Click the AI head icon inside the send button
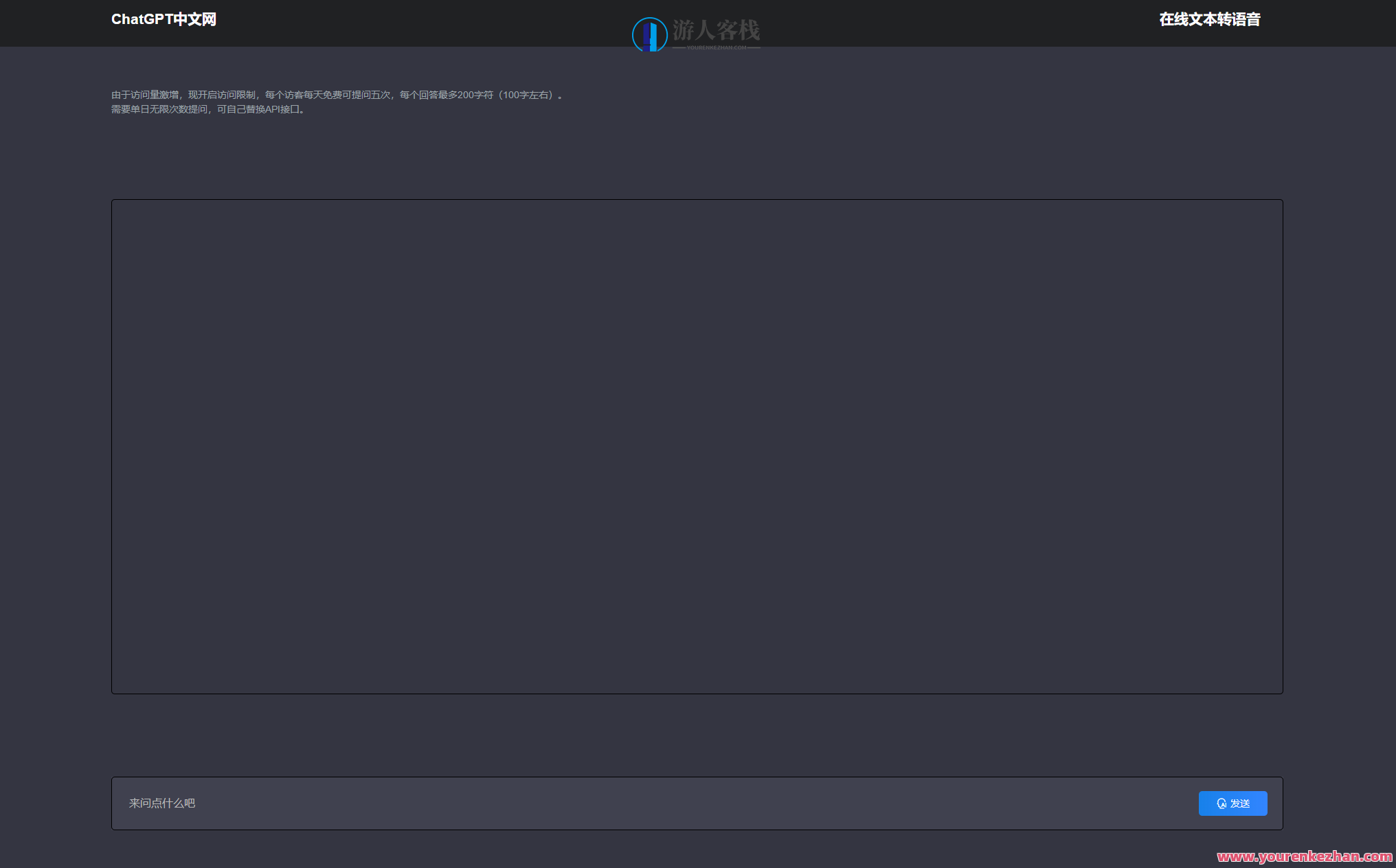The width and height of the screenshot is (1396, 868). tap(1221, 803)
